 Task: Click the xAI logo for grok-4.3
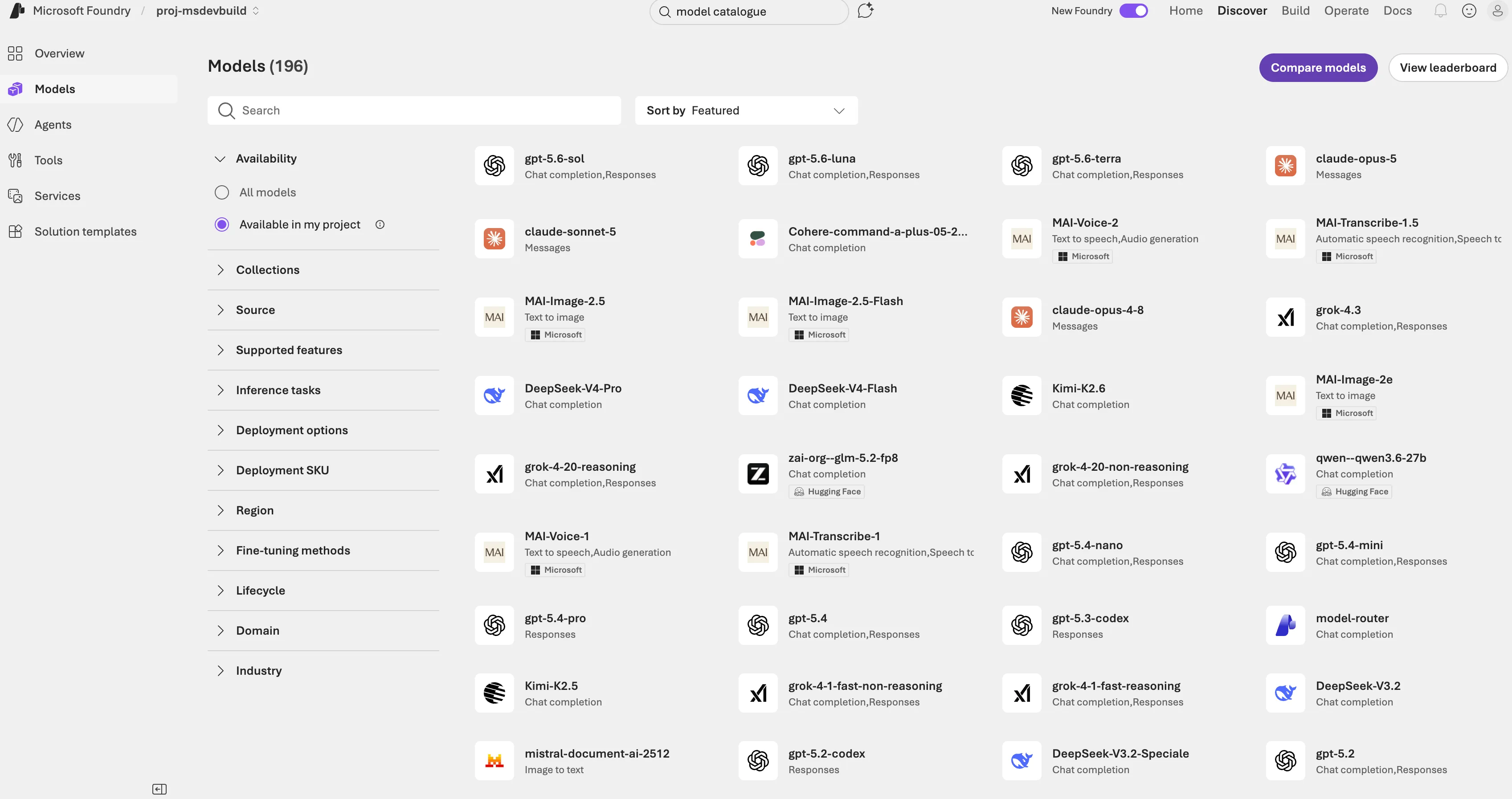pyautogui.click(x=1285, y=318)
